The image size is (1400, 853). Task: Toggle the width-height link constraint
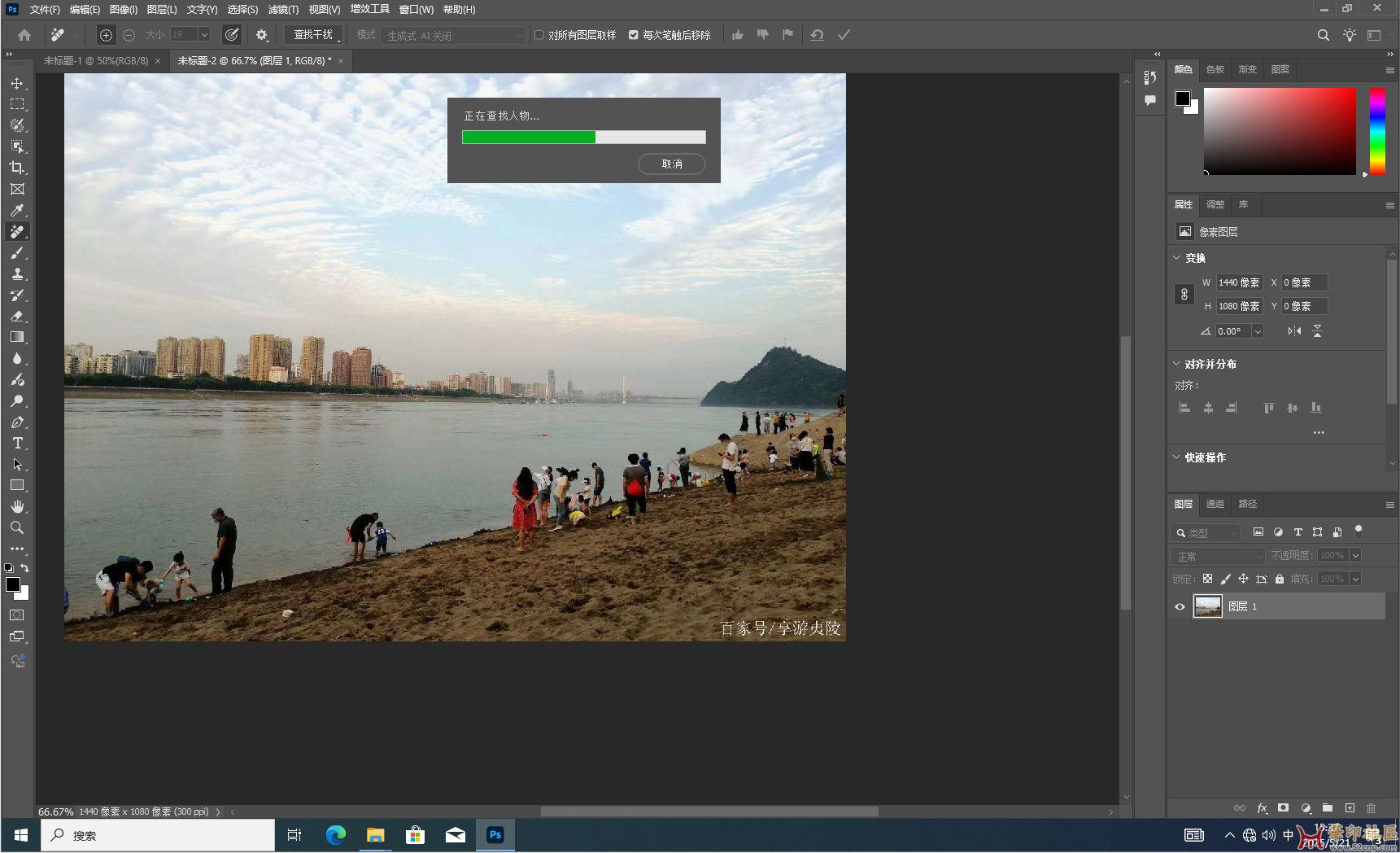[x=1184, y=294]
